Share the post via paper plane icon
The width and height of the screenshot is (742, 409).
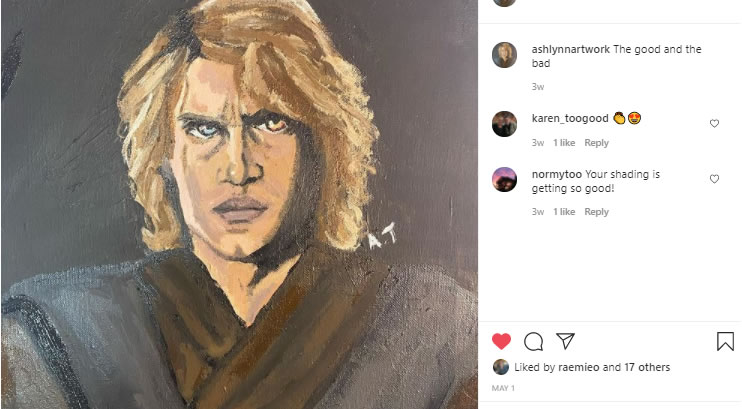click(x=565, y=341)
